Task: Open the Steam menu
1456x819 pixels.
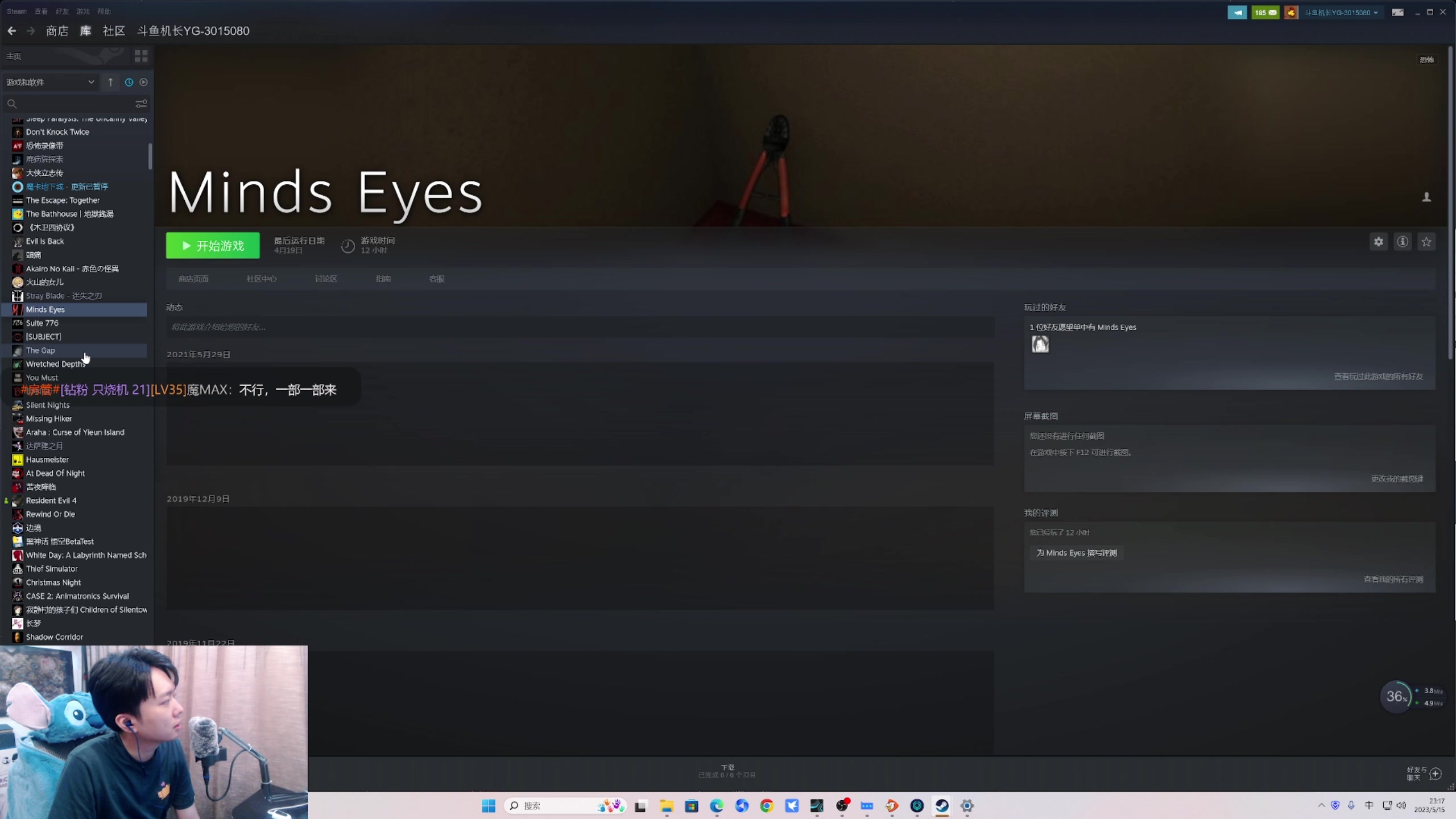Action: pos(16,11)
